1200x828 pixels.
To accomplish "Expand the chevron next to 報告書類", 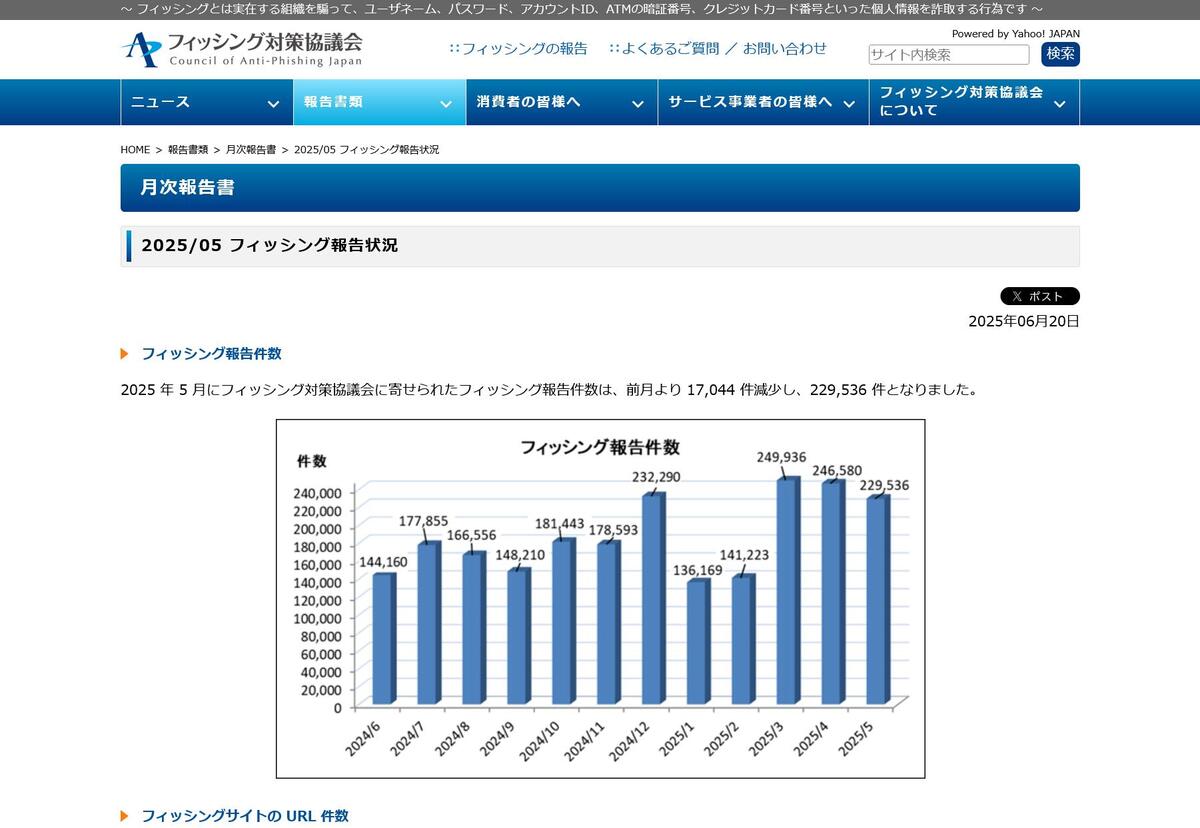I will point(446,103).
